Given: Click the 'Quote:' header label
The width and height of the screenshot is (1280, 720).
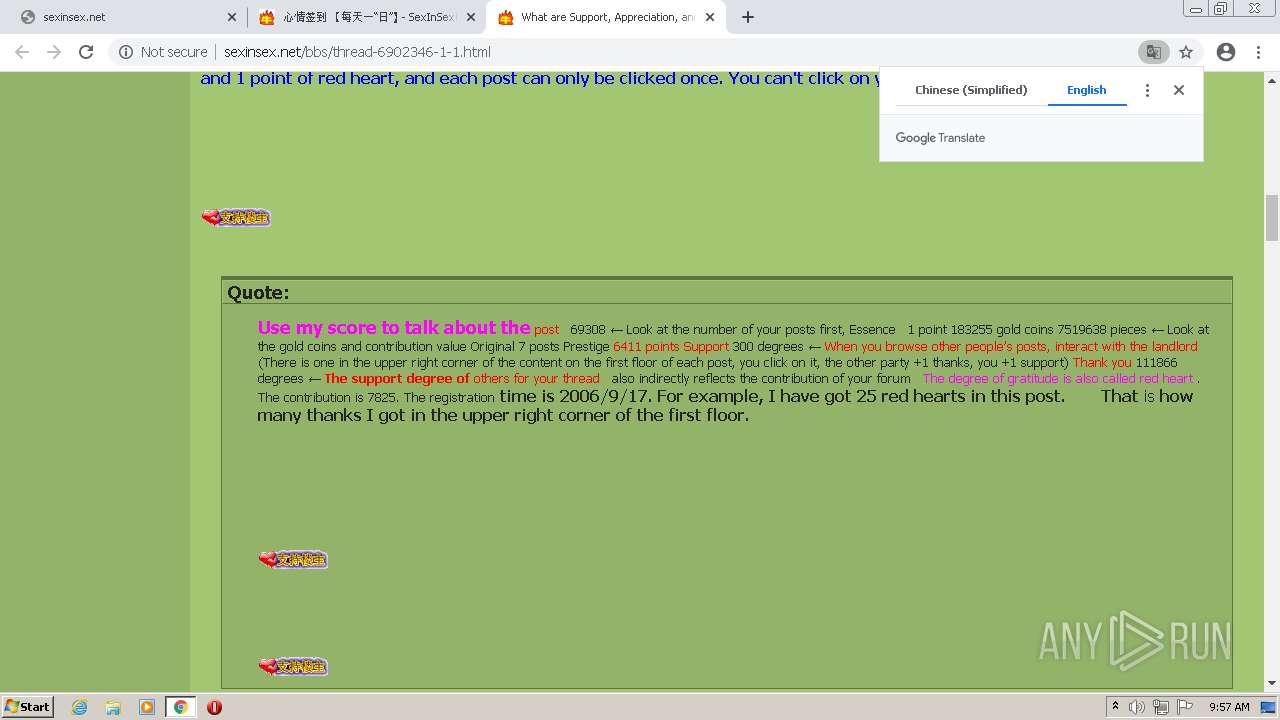Looking at the screenshot, I should click(258, 292).
